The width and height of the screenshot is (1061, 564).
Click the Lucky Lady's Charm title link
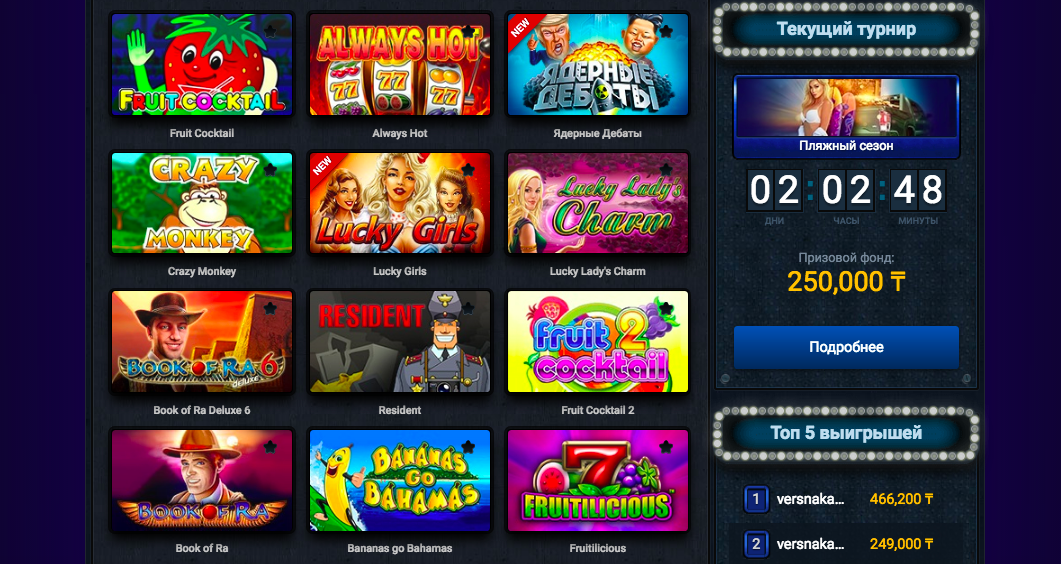click(597, 271)
